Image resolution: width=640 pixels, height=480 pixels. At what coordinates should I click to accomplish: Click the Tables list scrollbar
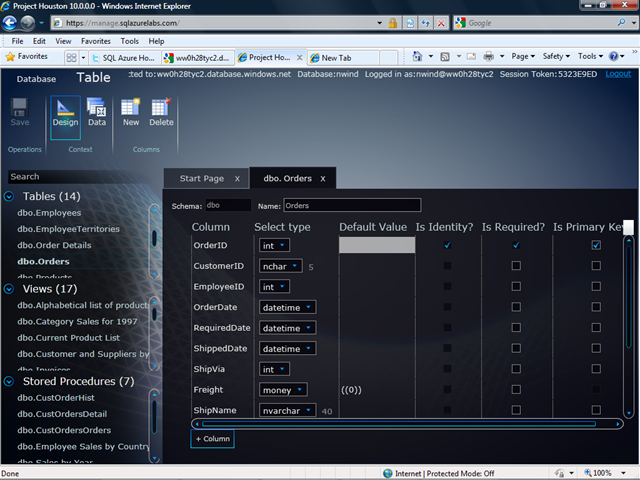click(154, 241)
